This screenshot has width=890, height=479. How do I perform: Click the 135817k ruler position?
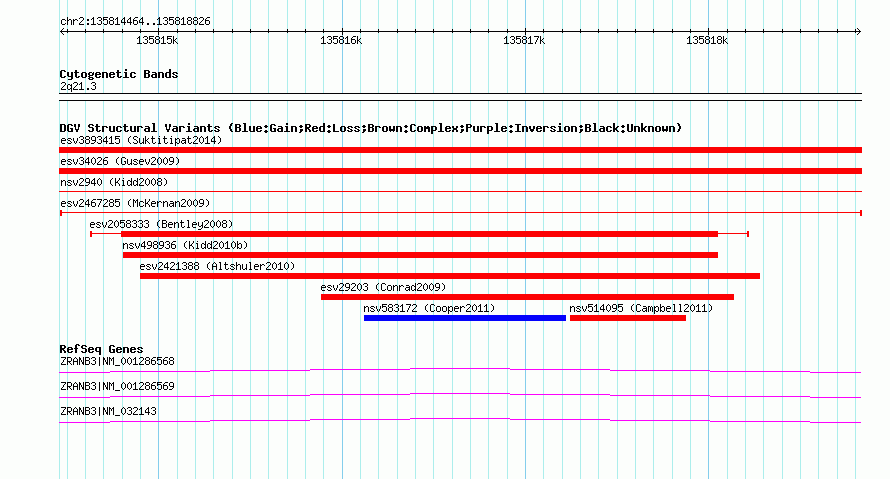pyautogui.click(x=524, y=40)
